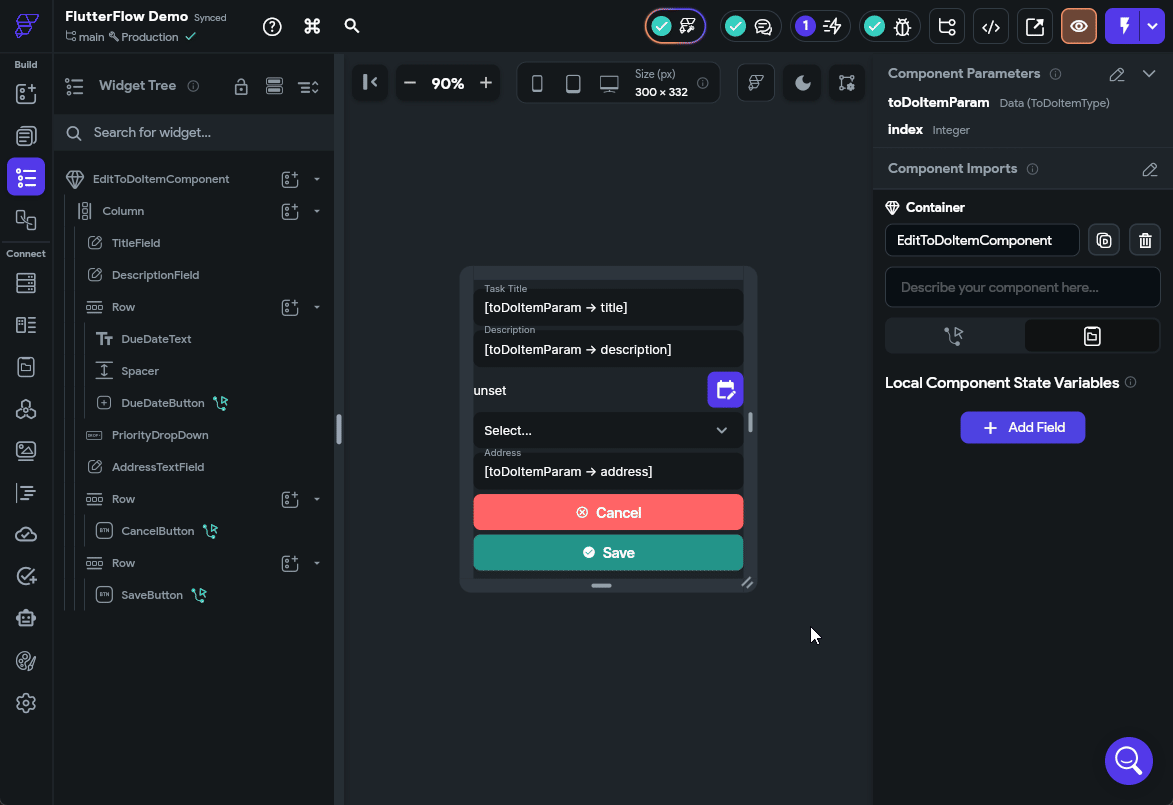Screen dimensions: 1173x805
Task: Open Agents robot sidebar icon
Action: (x=26, y=618)
